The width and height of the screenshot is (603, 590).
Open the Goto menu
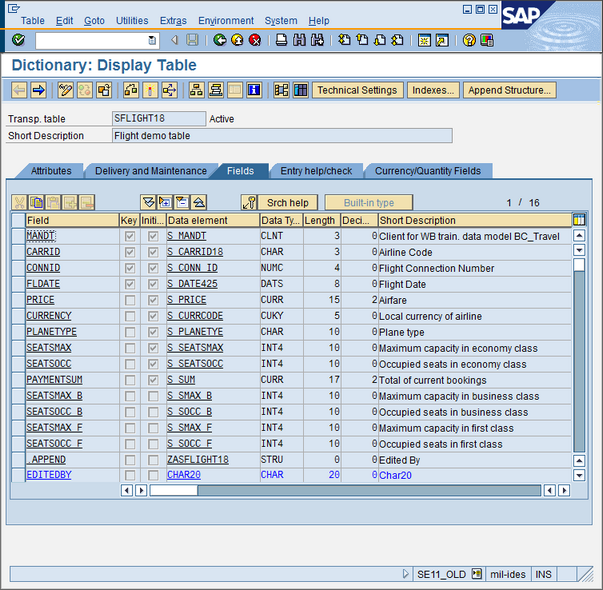coord(94,21)
